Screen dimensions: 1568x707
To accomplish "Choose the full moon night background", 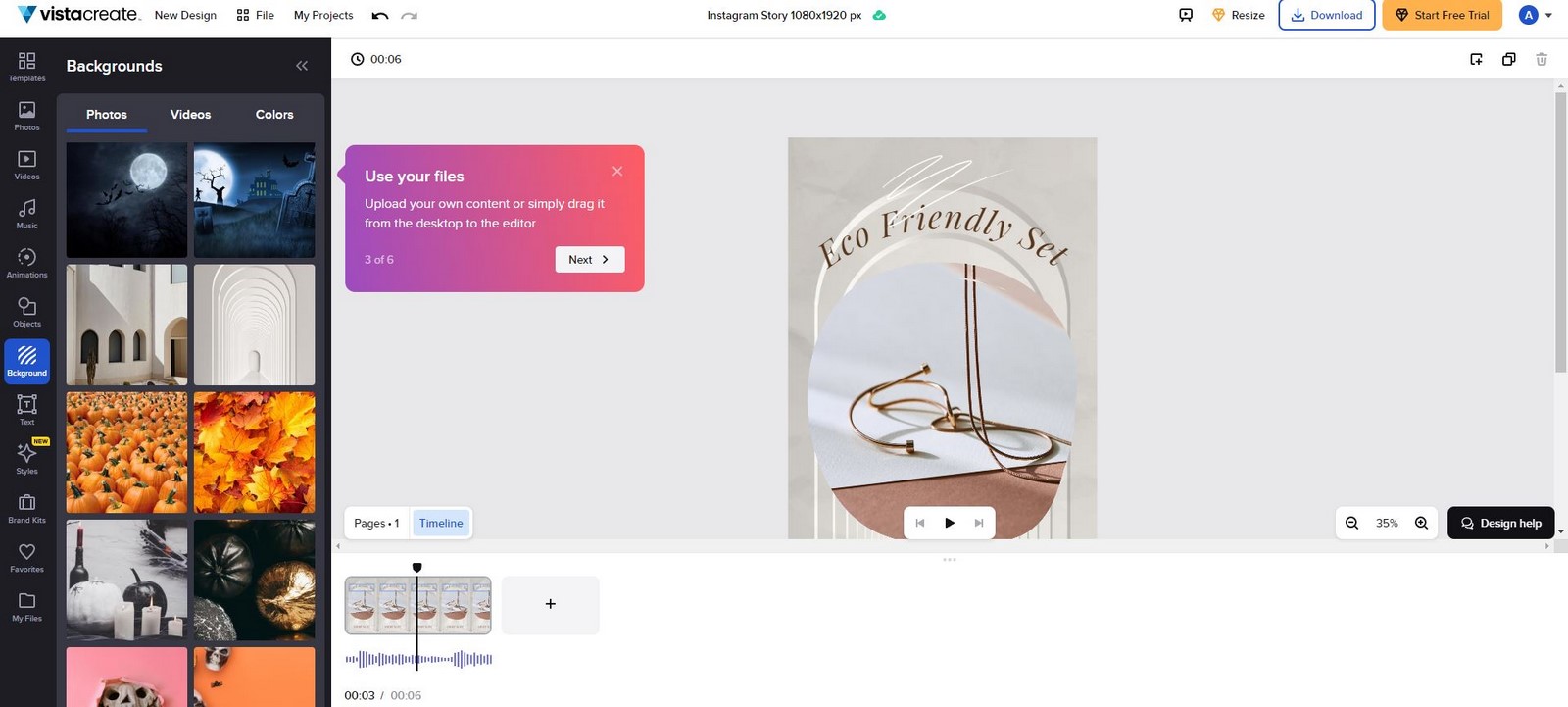I will (x=126, y=200).
